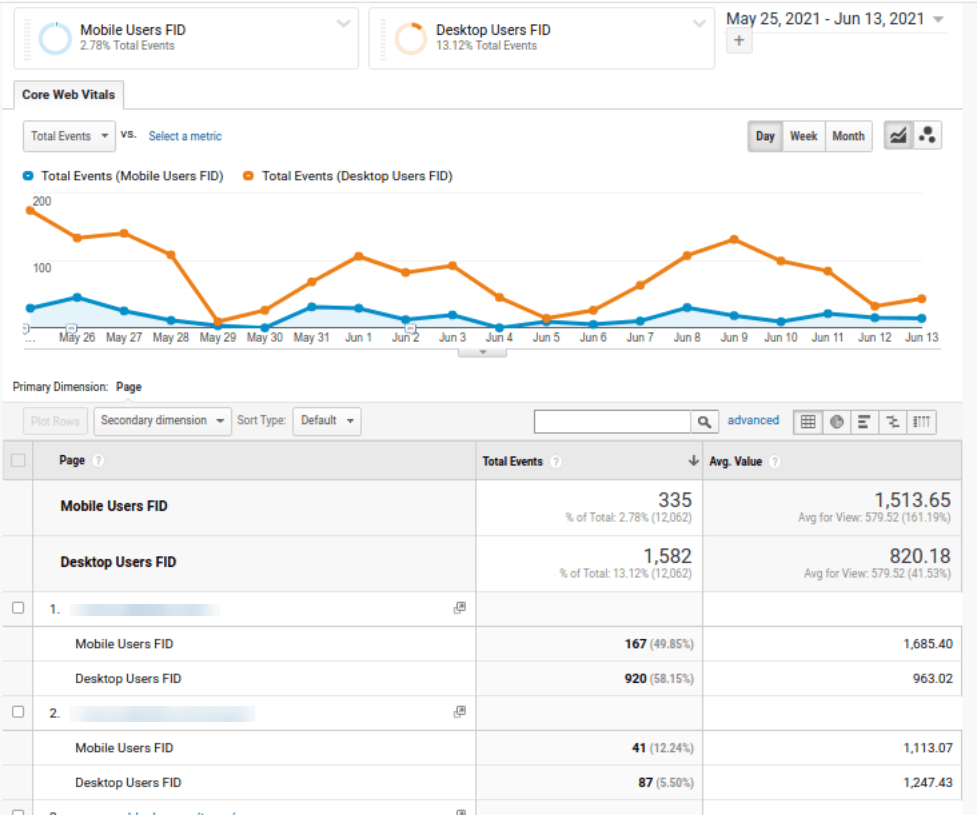The height and width of the screenshot is (815, 977).
Task: Toggle the select-all header checkbox
Action: (18, 461)
